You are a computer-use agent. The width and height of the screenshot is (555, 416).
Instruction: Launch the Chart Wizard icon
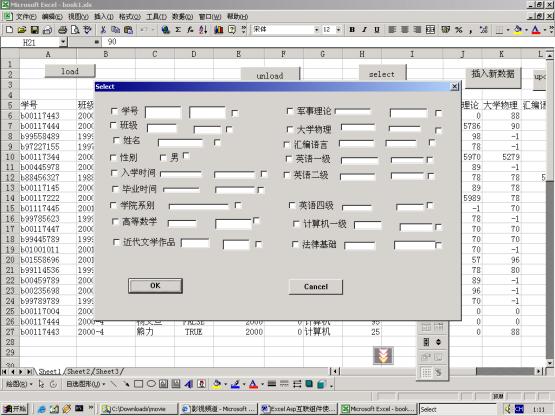point(219,30)
